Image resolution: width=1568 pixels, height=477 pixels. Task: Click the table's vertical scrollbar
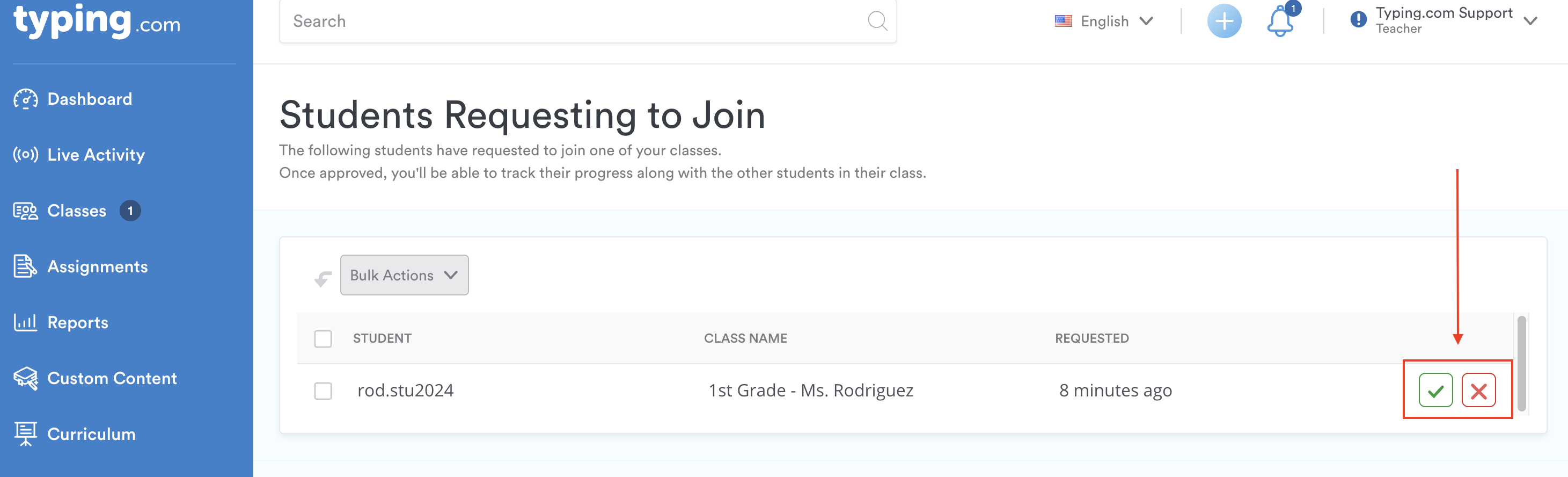(x=1521, y=363)
